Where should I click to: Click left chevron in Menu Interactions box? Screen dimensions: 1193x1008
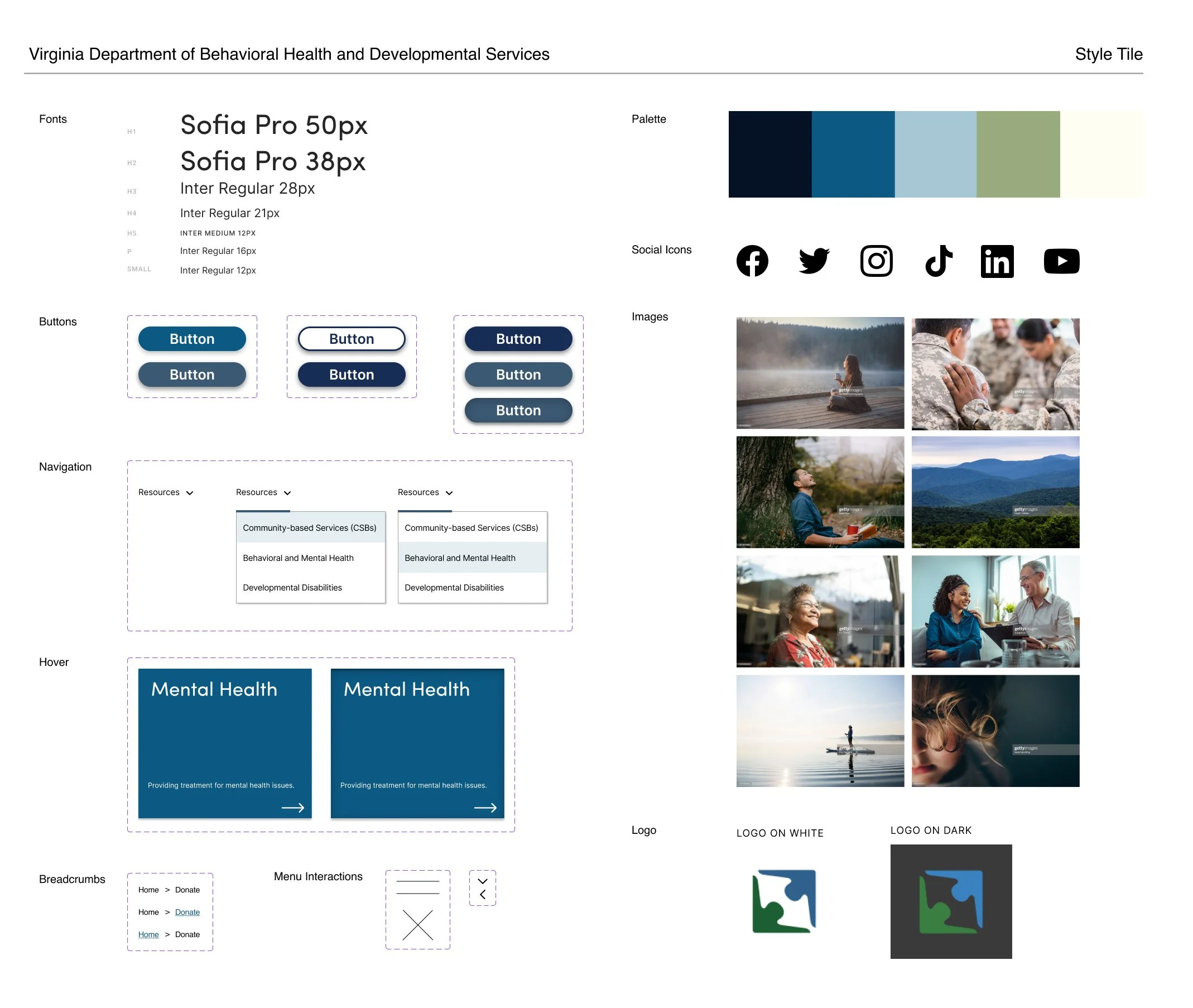pos(482,895)
